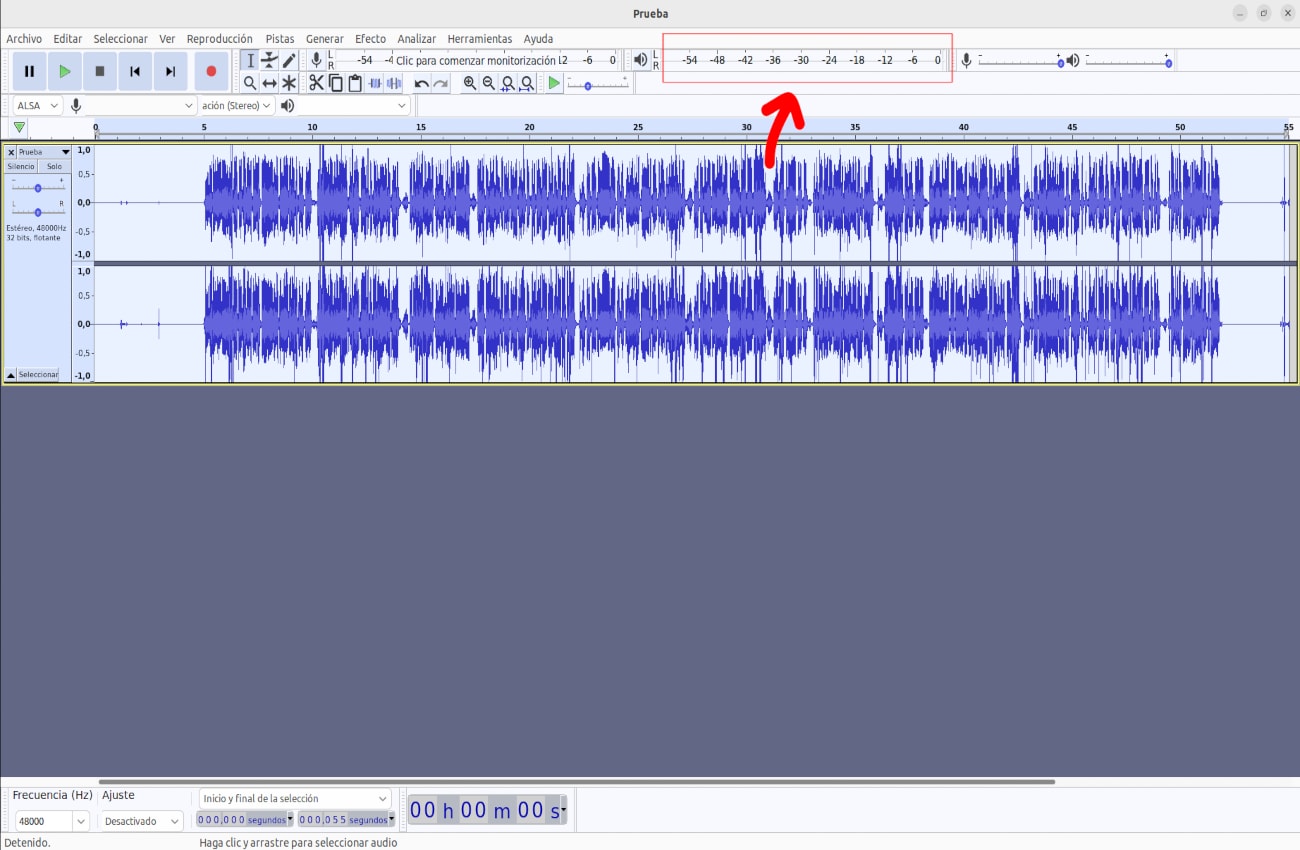The width and height of the screenshot is (1300, 850).
Task: Open the ALSA audio host dropdown
Action: point(35,105)
